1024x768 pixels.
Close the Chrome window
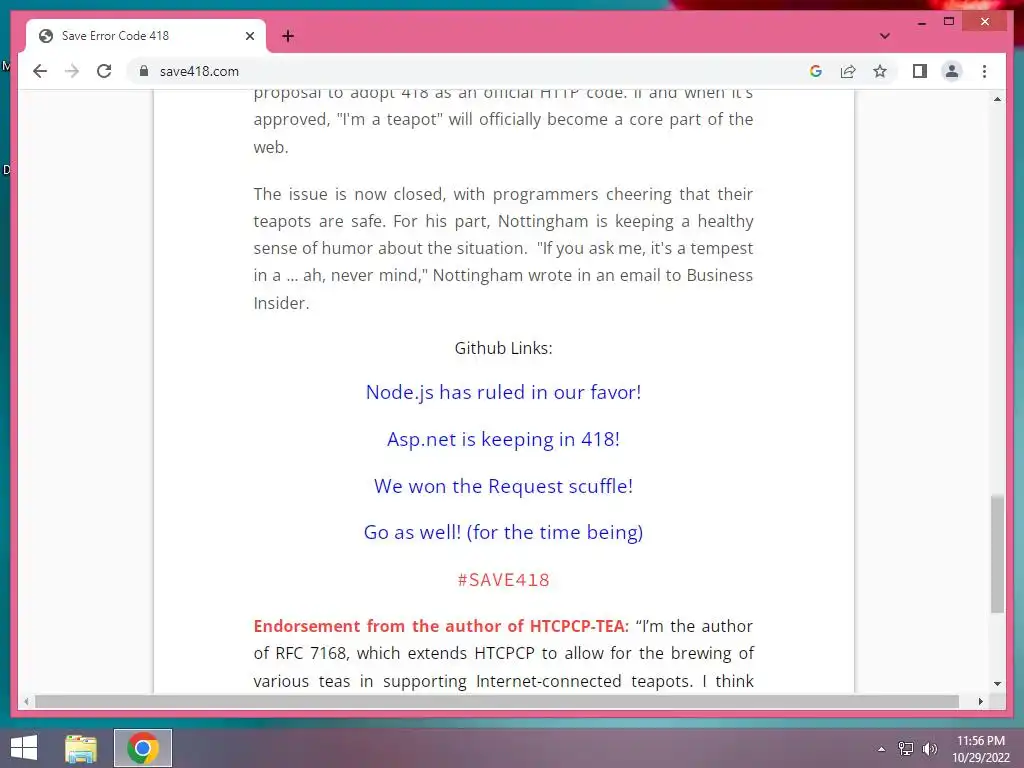(x=985, y=22)
